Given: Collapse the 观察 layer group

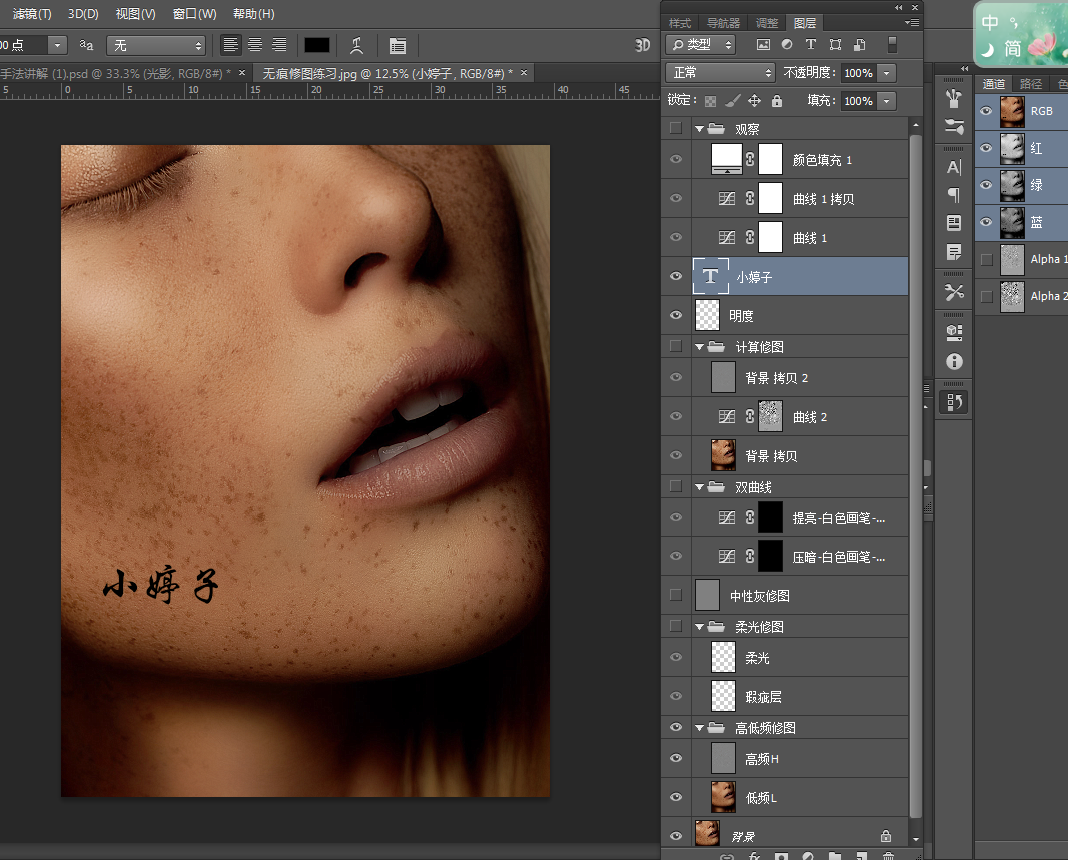Looking at the screenshot, I should pyautogui.click(x=700, y=129).
